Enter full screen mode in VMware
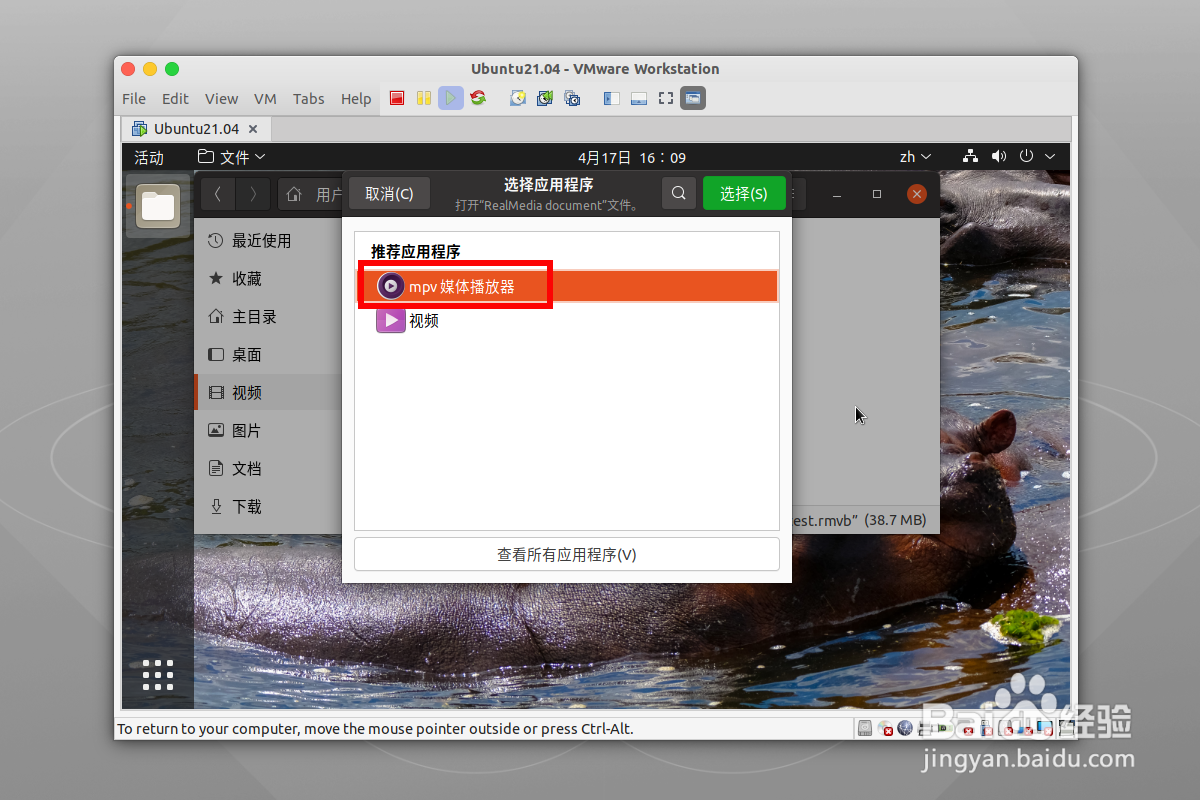This screenshot has height=800, width=1200. (x=664, y=98)
